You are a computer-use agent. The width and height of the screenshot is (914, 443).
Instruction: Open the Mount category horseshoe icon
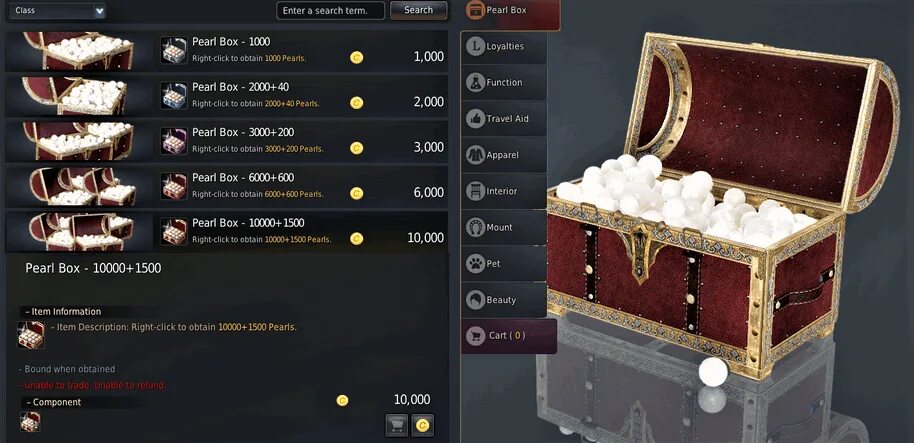(476, 227)
